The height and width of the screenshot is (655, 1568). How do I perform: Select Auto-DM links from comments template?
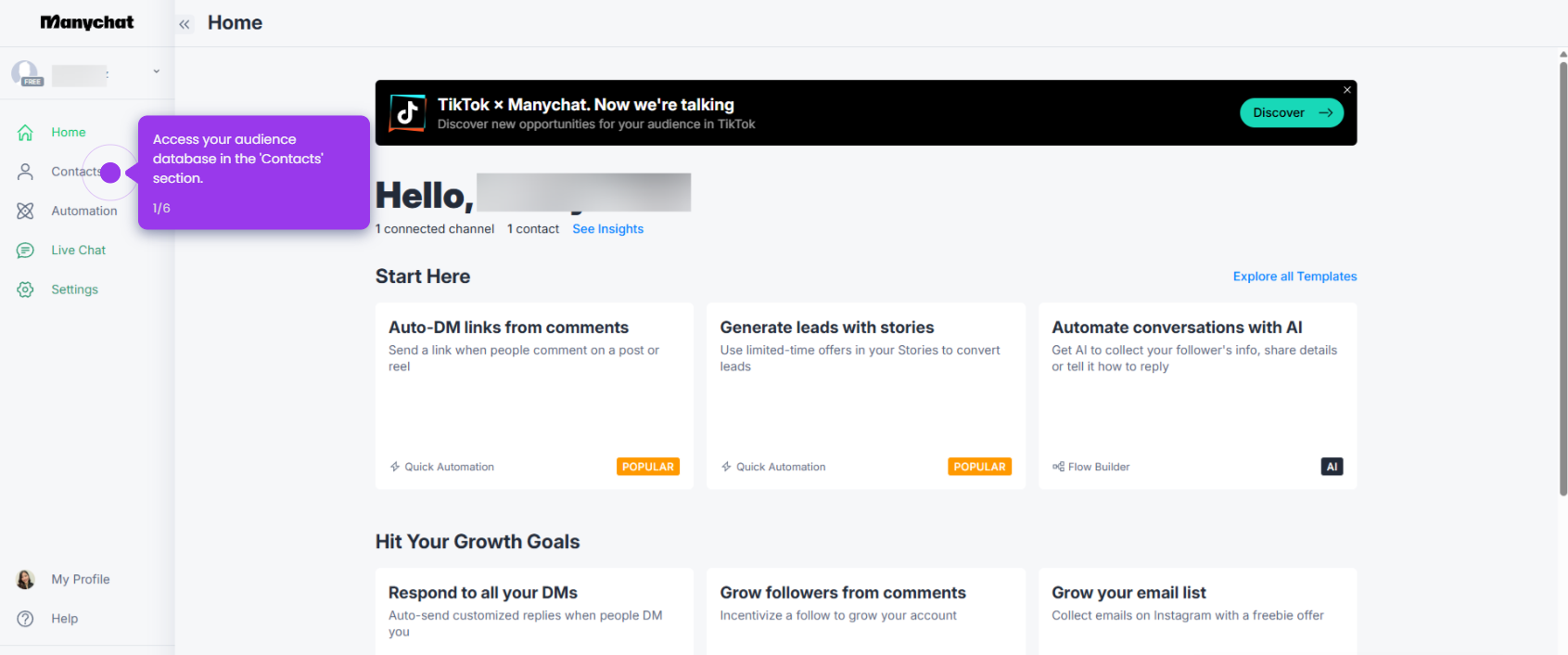(x=534, y=396)
